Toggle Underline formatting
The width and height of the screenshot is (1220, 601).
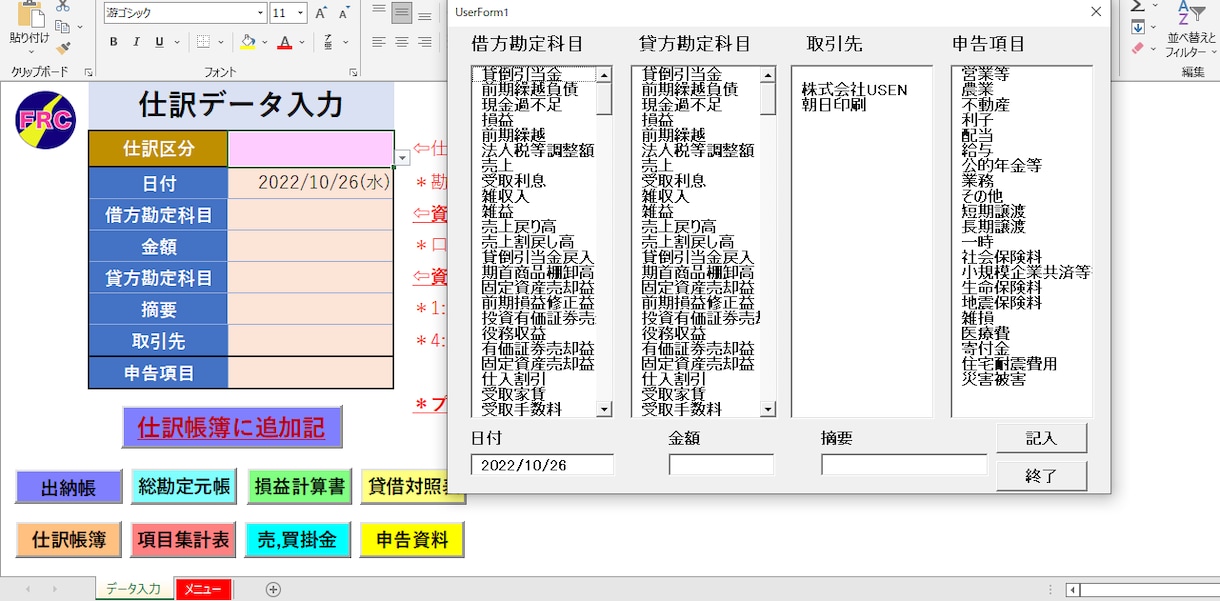coord(160,42)
